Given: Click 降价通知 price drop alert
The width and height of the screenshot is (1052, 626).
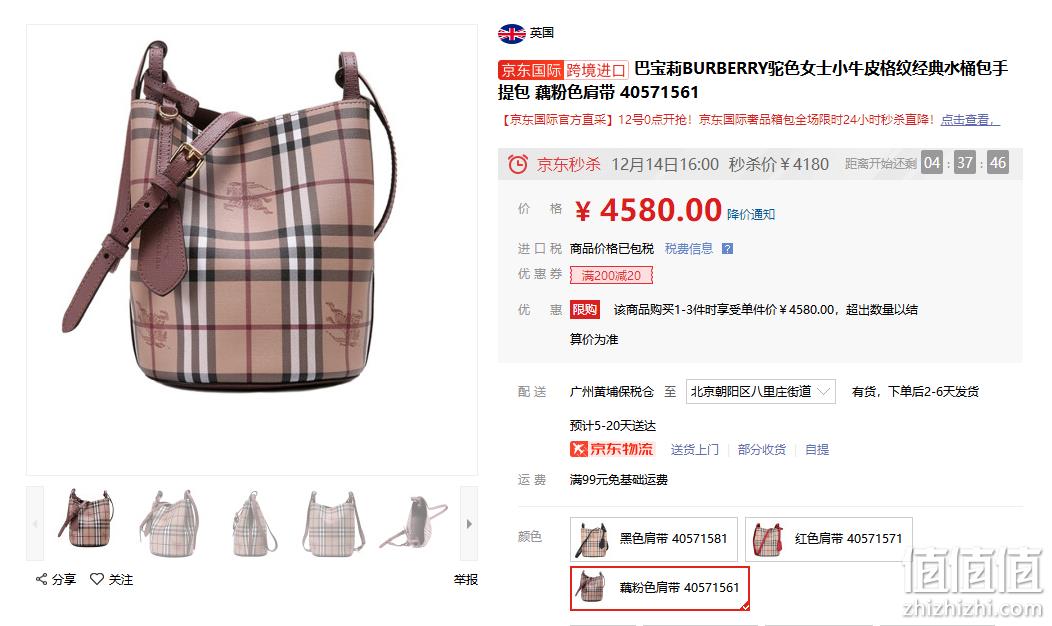Looking at the screenshot, I should point(751,215).
